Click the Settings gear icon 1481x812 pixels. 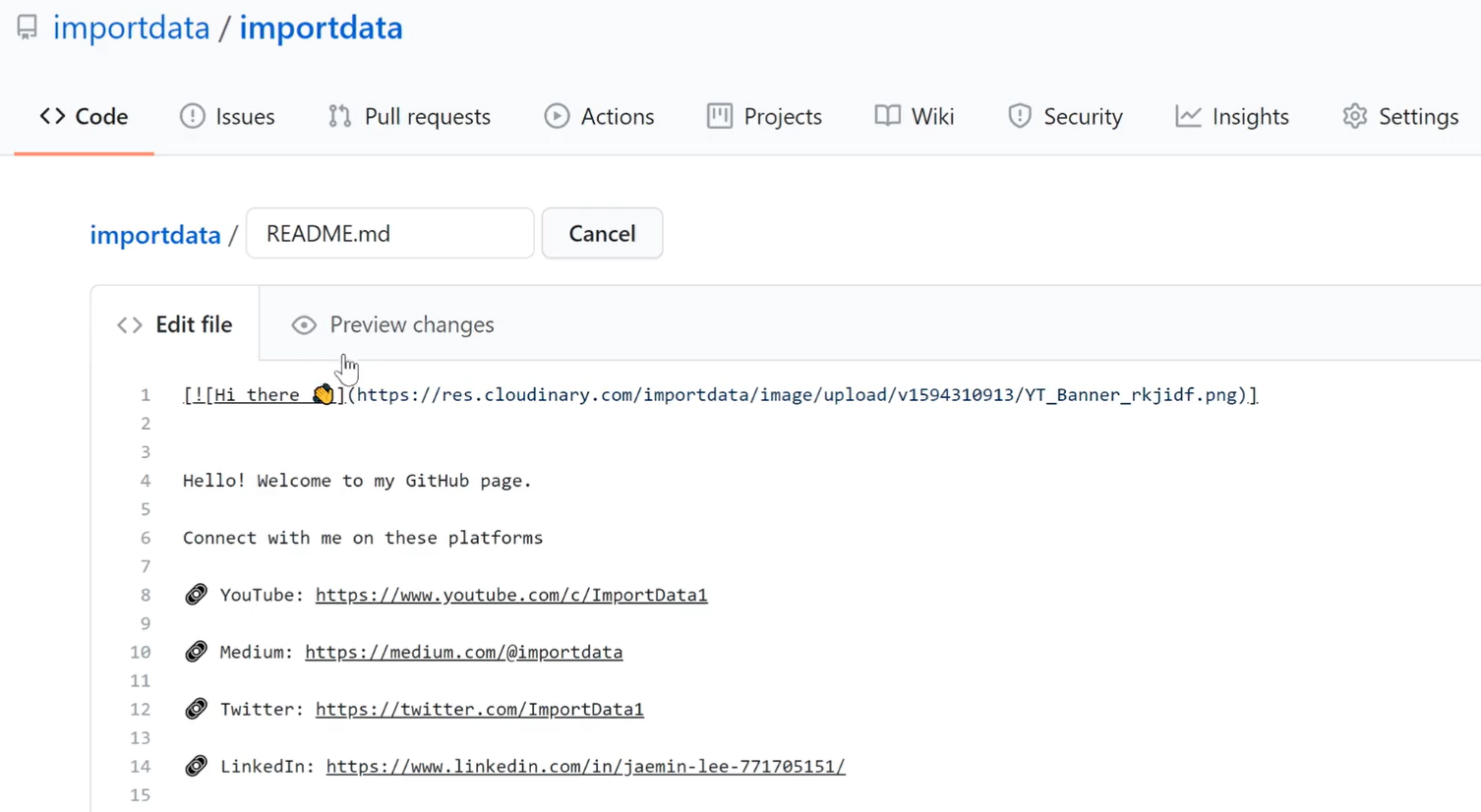click(1355, 116)
